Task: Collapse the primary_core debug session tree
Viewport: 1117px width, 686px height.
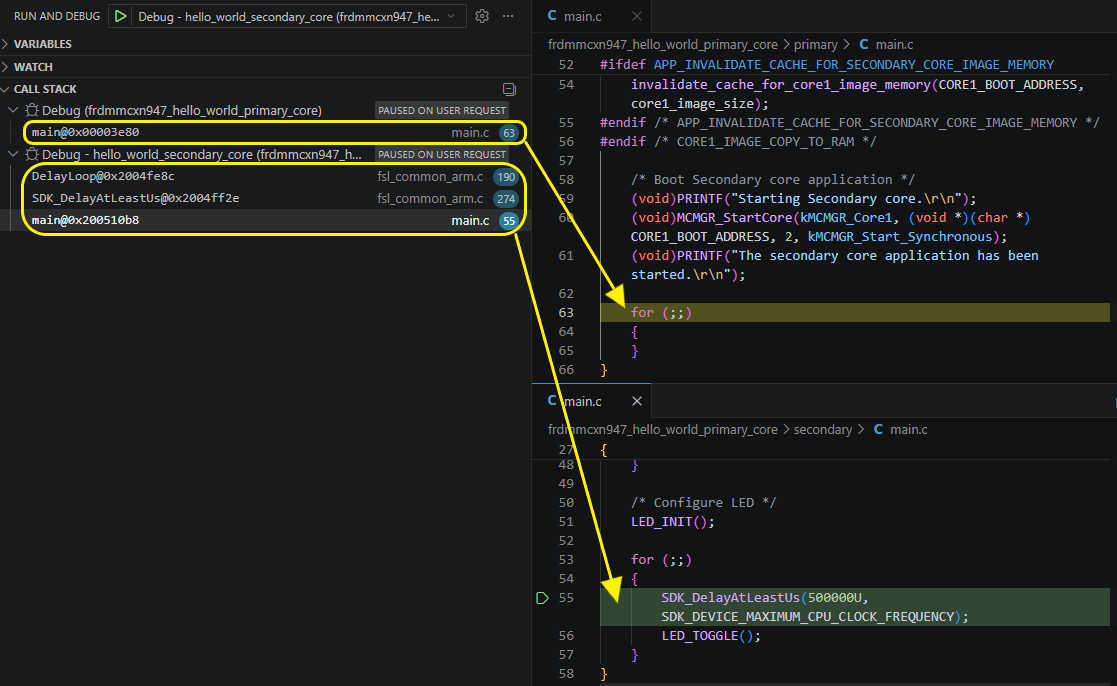Action: 13,110
